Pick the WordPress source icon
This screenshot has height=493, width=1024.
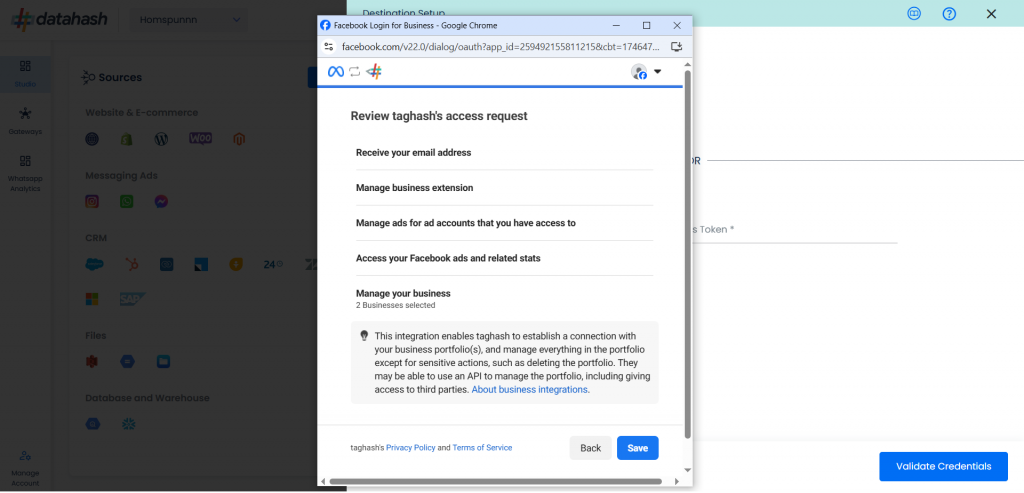(161, 139)
